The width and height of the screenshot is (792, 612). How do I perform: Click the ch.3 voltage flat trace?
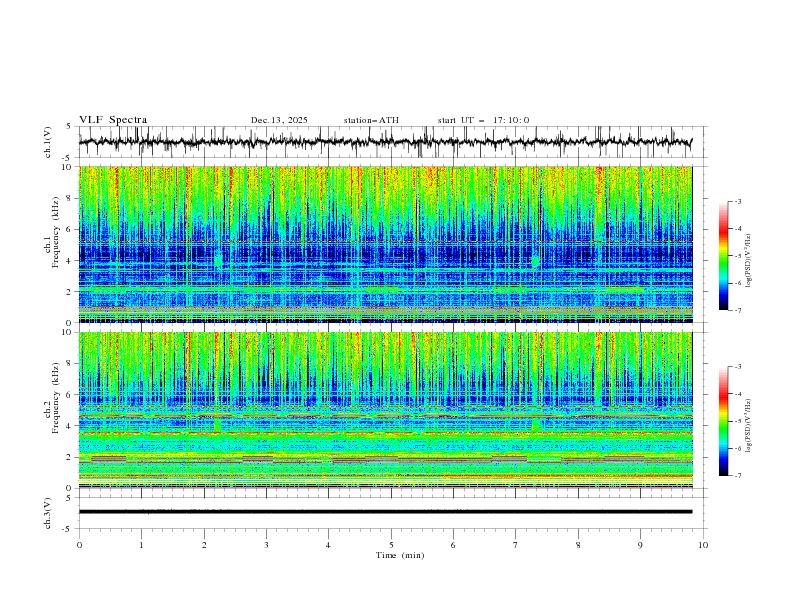coord(385,512)
